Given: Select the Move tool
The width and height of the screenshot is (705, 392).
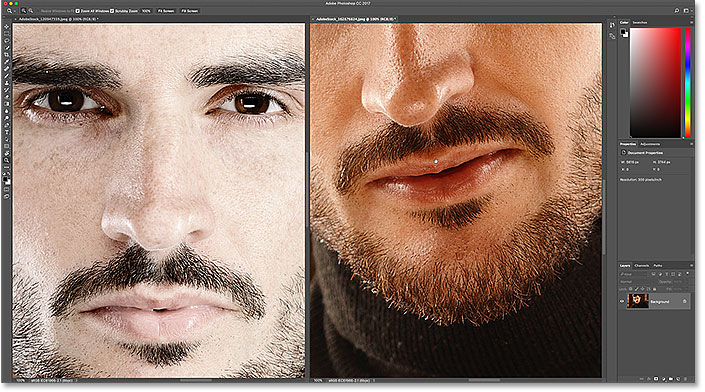Looking at the screenshot, I should point(6,27).
